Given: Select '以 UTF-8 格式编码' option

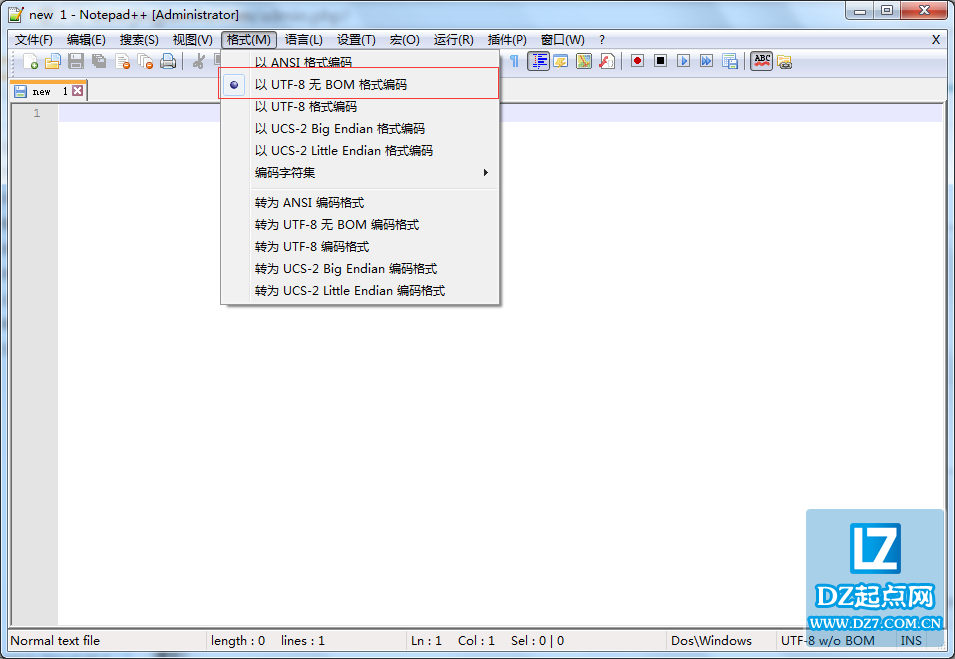Looking at the screenshot, I should pos(360,107).
